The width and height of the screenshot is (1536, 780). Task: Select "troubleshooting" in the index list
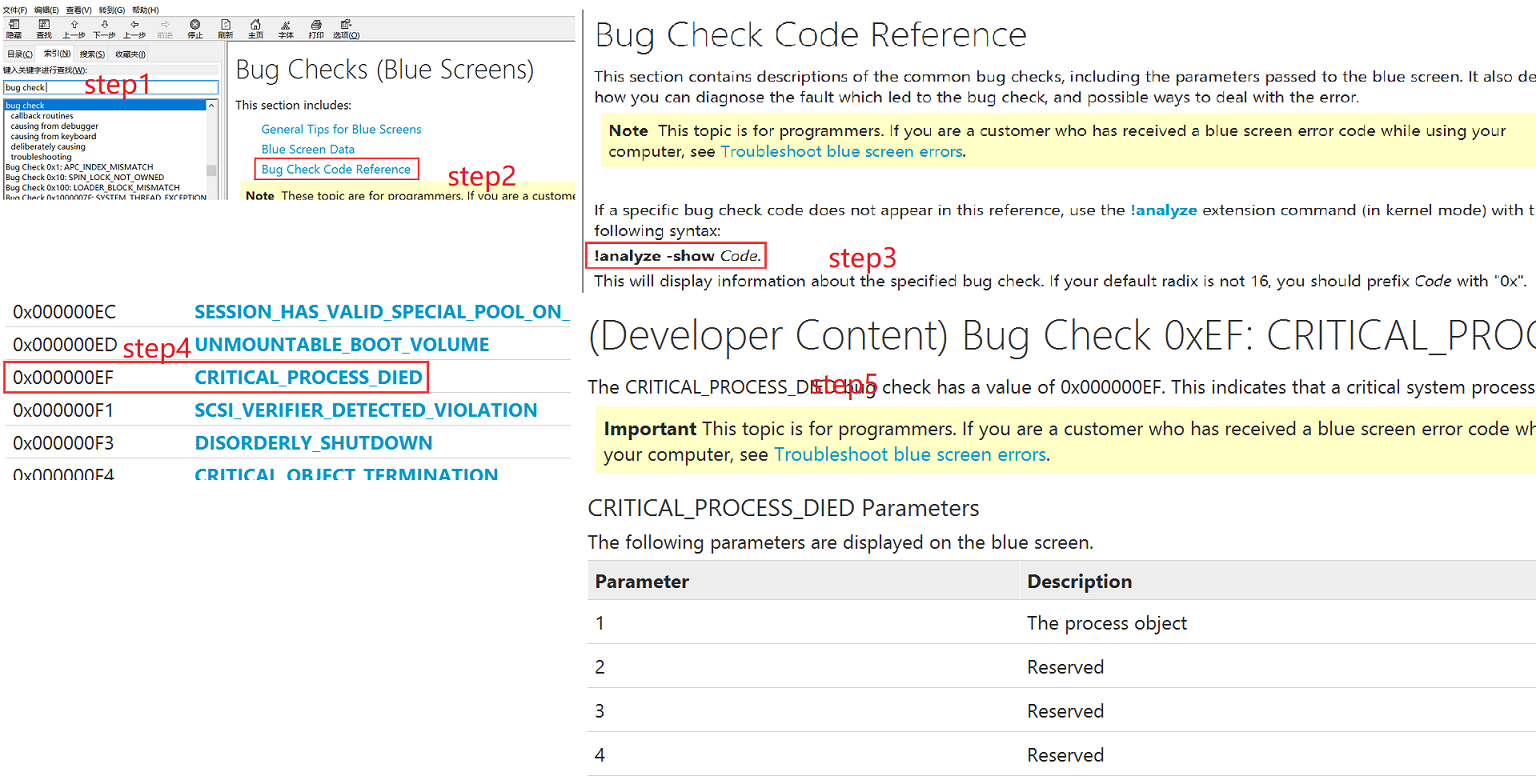[x=41, y=157]
